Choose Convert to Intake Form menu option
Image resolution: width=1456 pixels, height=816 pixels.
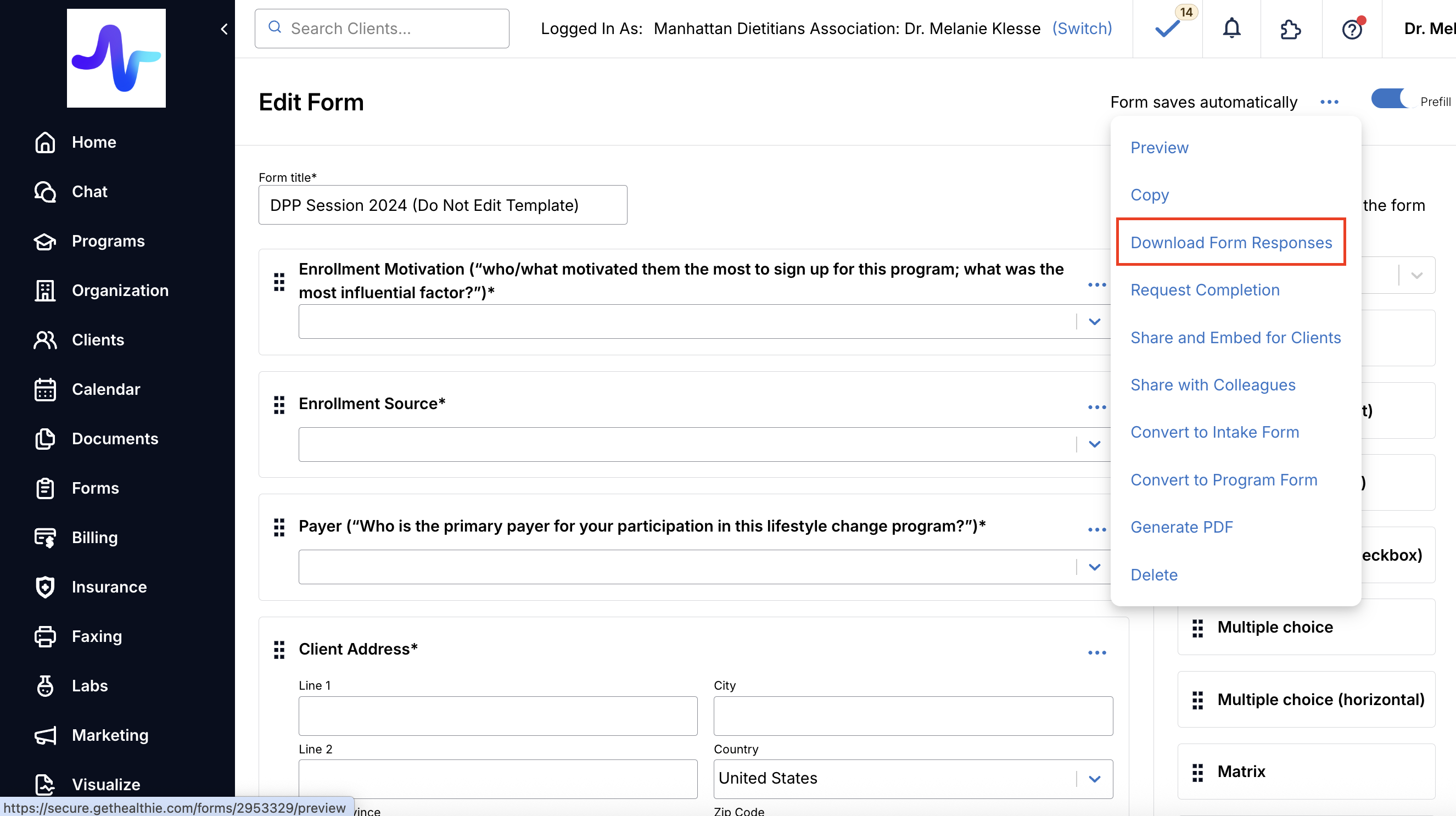pos(1214,432)
